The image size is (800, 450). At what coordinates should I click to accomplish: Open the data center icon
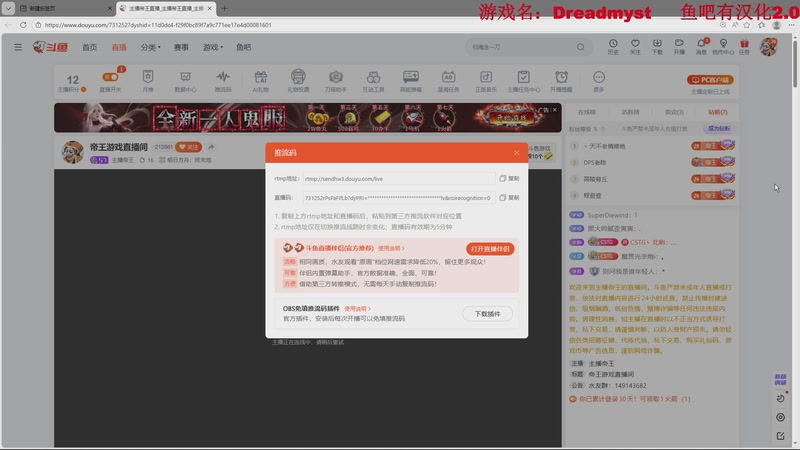(185, 81)
